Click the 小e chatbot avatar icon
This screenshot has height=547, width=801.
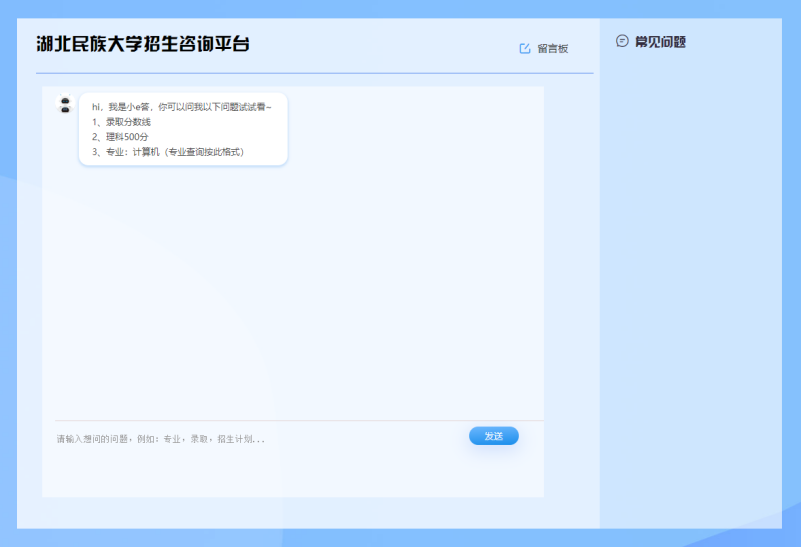point(65,105)
